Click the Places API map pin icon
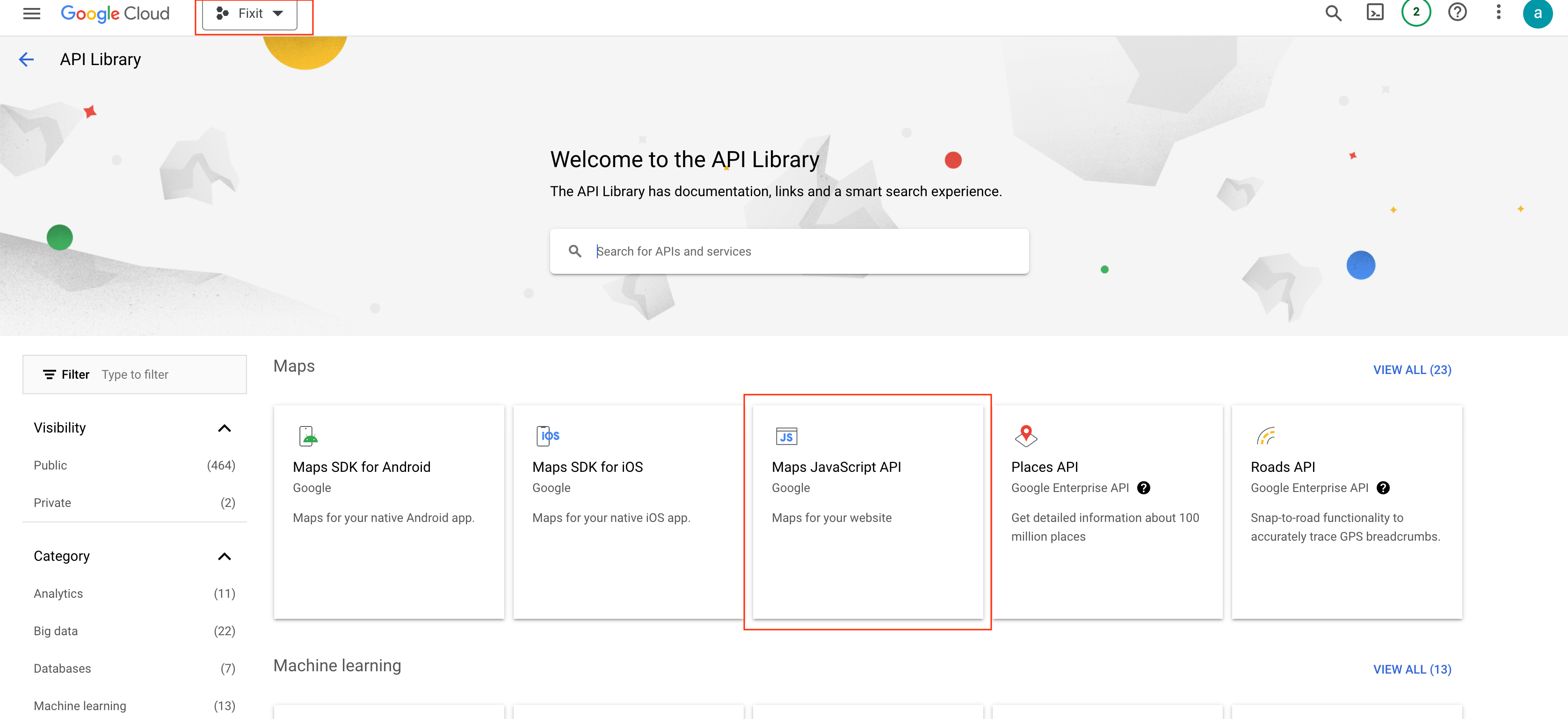 [x=1026, y=436]
